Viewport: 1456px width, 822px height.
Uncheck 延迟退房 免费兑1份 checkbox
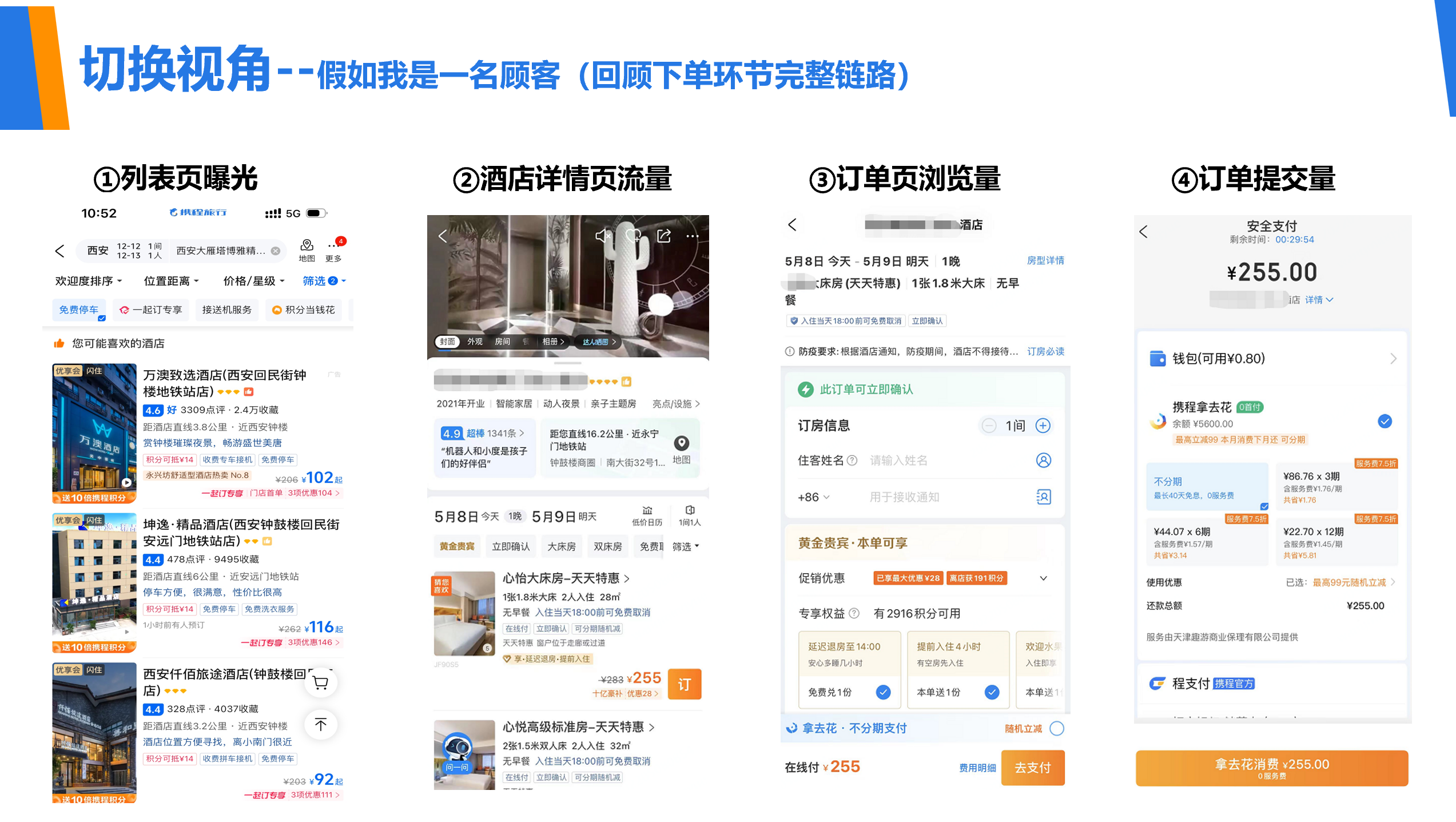(x=883, y=692)
